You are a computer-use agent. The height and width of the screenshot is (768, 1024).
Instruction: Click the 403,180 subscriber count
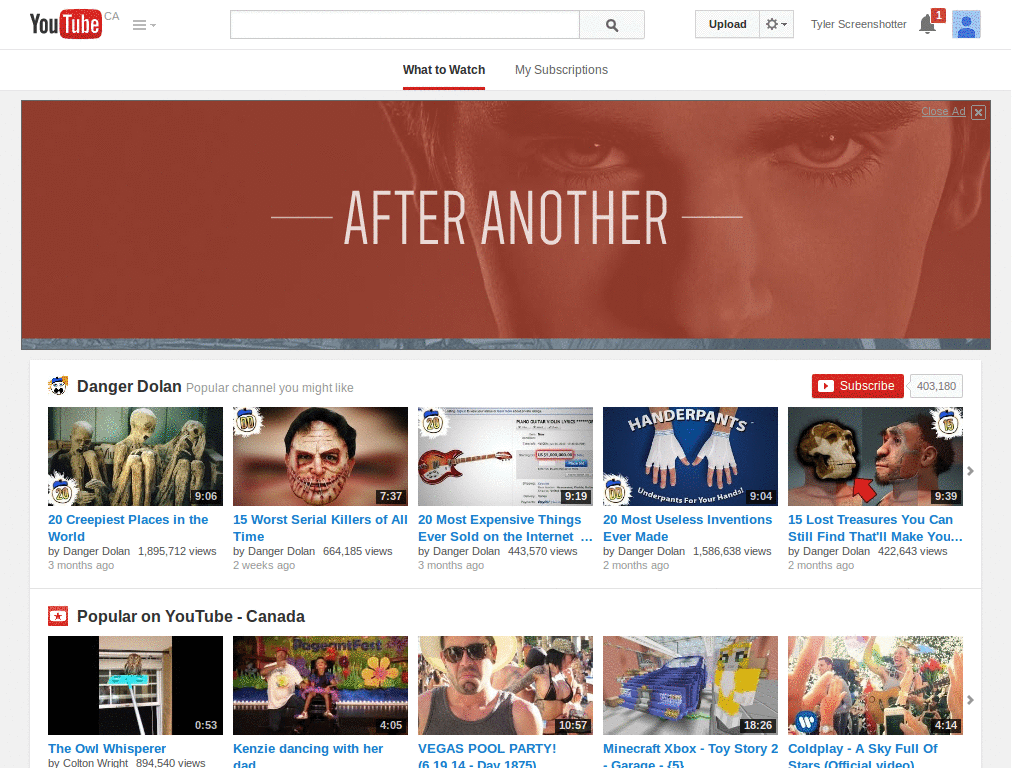[936, 386]
